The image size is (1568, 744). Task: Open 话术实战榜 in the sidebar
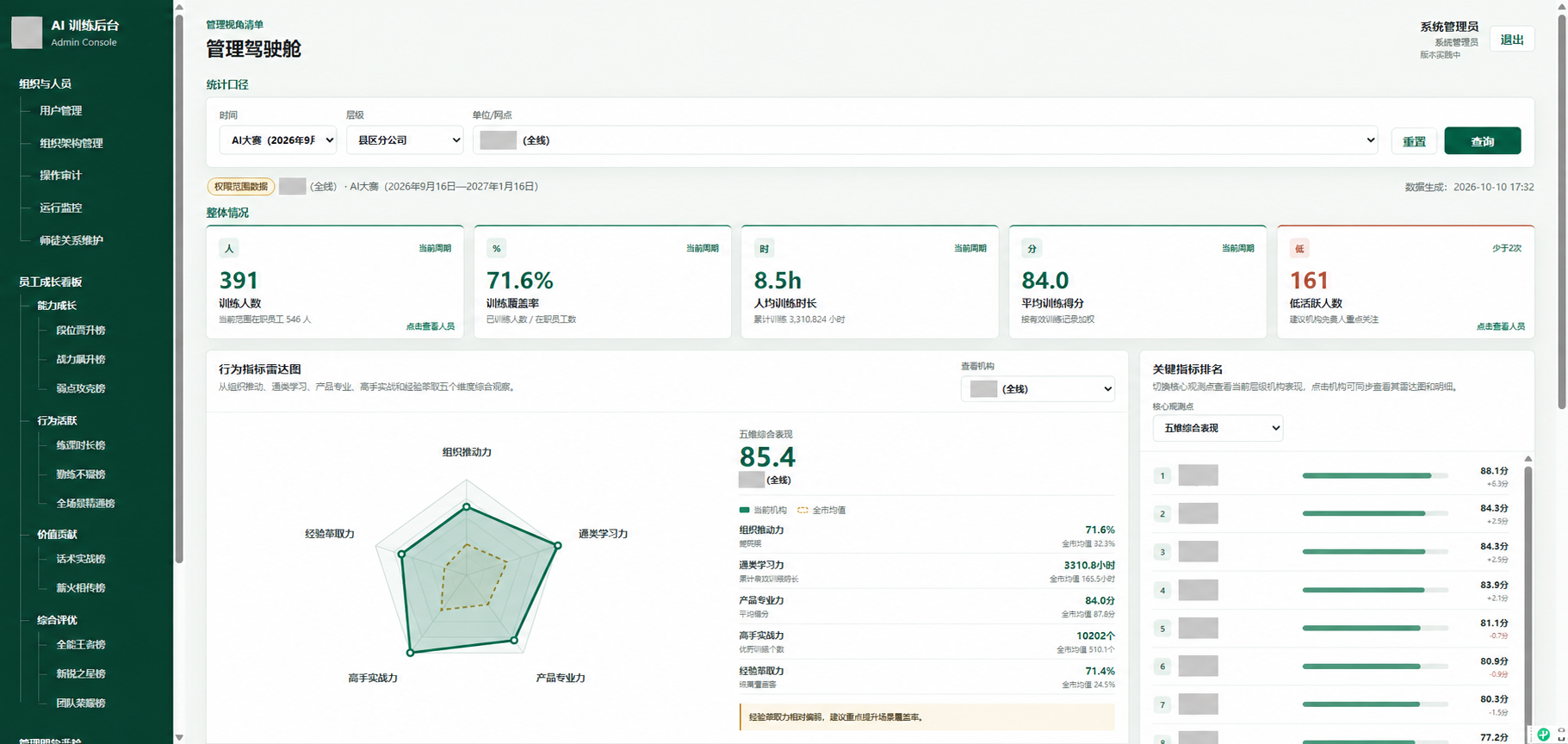coord(81,559)
